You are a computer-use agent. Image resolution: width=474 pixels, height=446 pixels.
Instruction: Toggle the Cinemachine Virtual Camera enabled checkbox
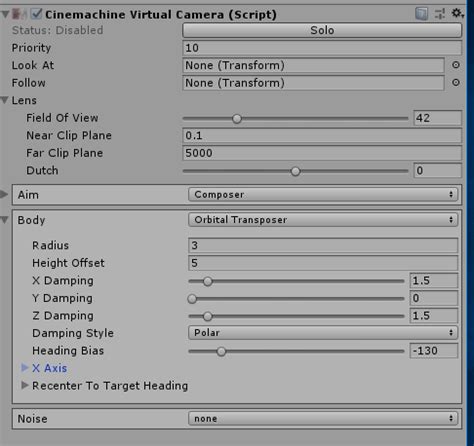[36, 14]
